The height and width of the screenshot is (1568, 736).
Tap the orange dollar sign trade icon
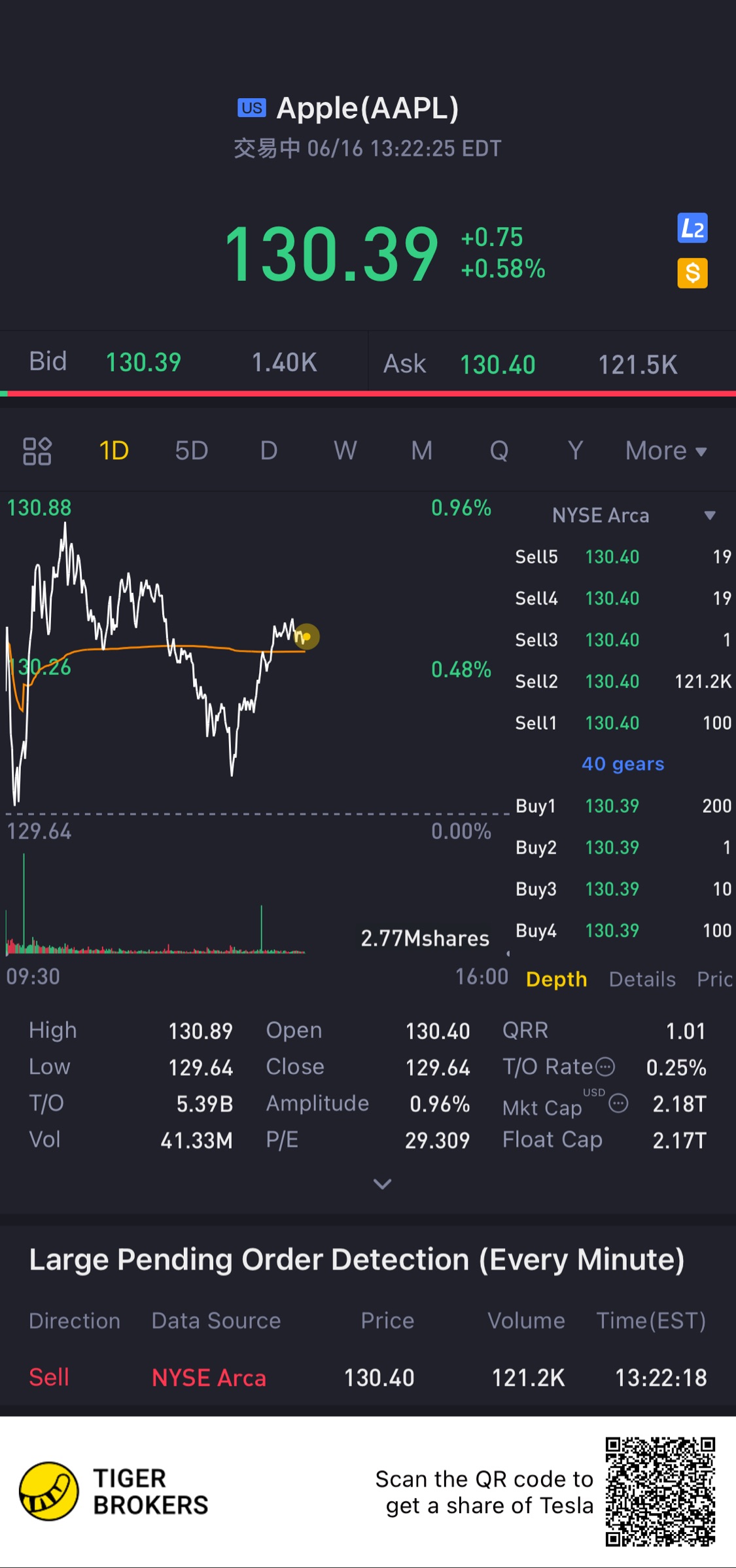click(692, 273)
